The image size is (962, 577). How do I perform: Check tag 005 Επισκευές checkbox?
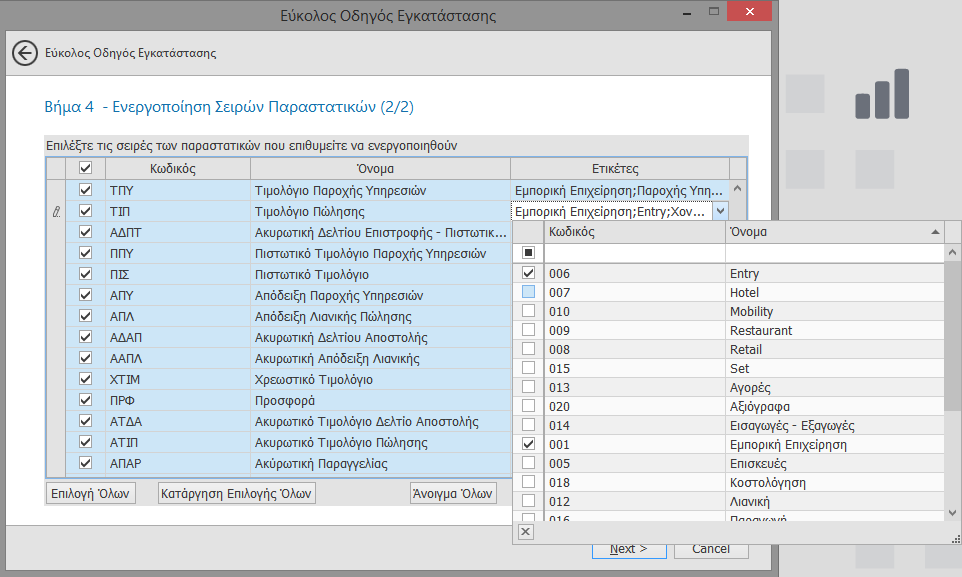click(528, 463)
